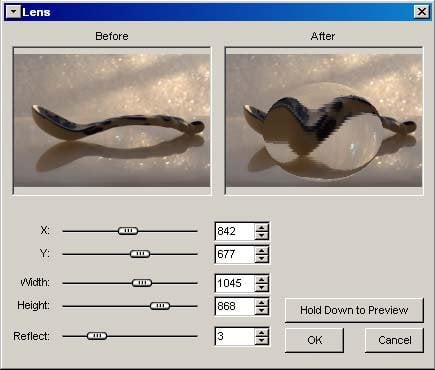Screen dimensions: 435x370
Task: Click the Height slider handle
Action: tap(160, 306)
